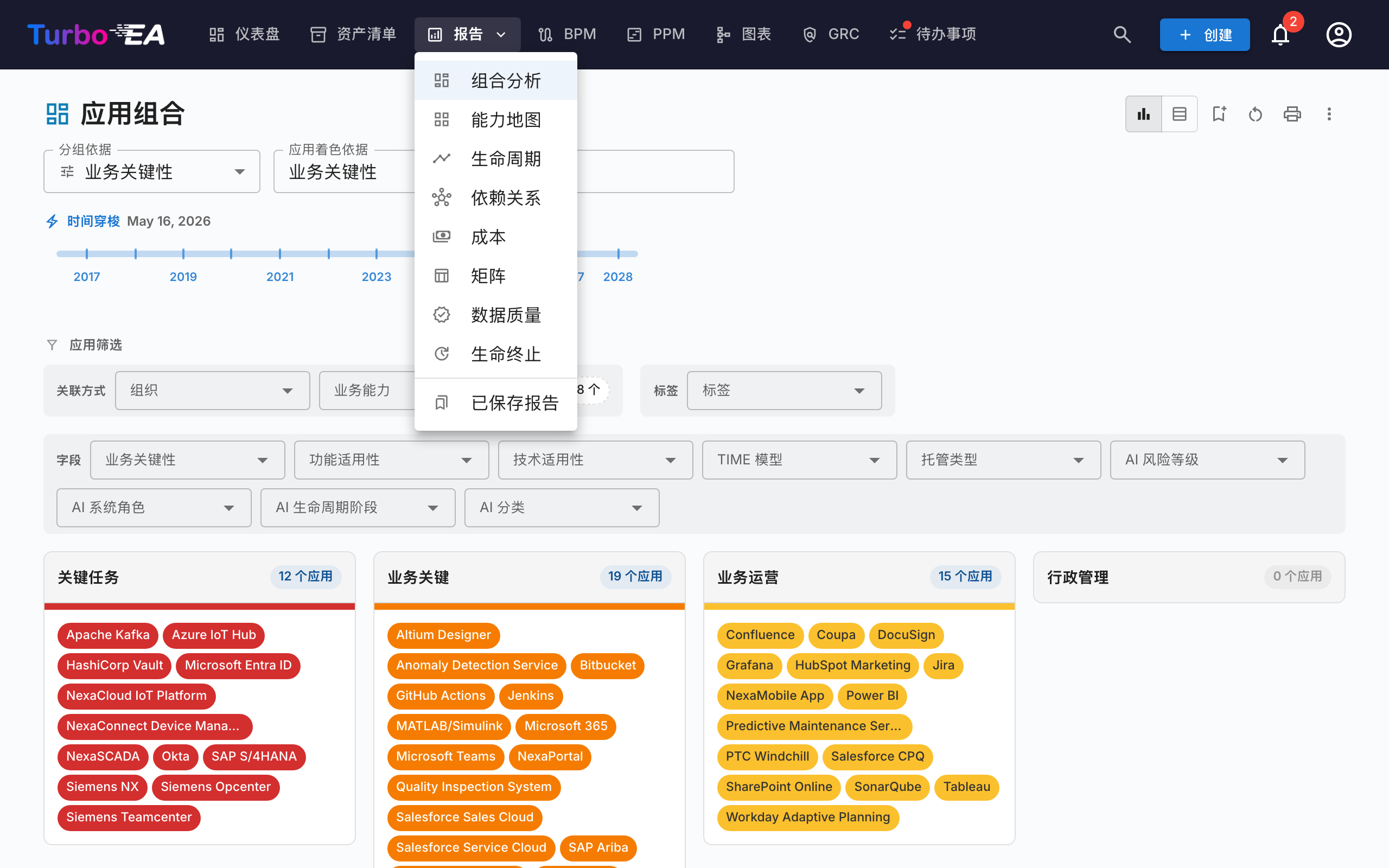
Task: Save report with bookmark-add icon
Action: (1219, 114)
